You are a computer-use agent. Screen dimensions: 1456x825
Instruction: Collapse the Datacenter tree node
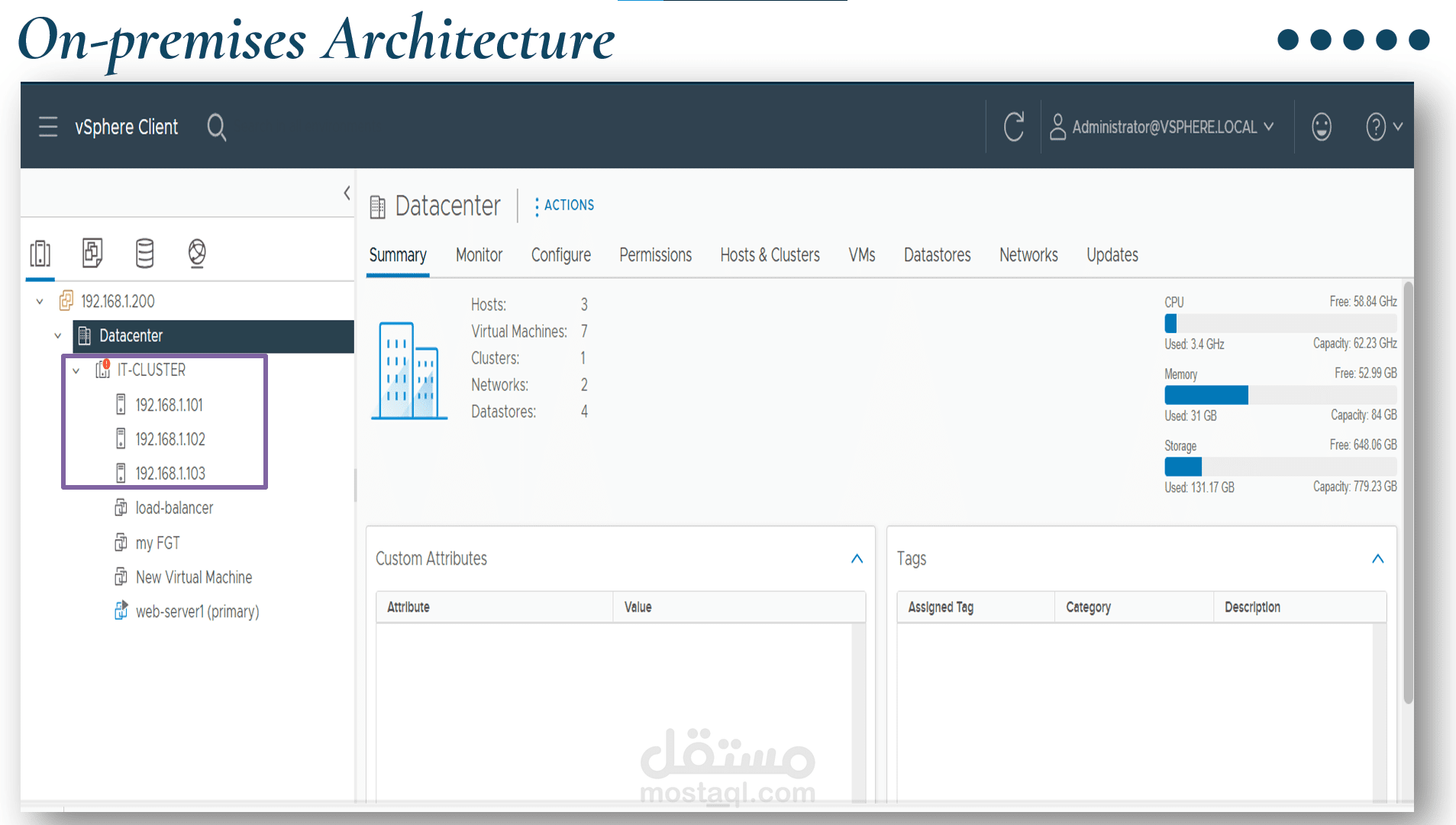[58, 336]
